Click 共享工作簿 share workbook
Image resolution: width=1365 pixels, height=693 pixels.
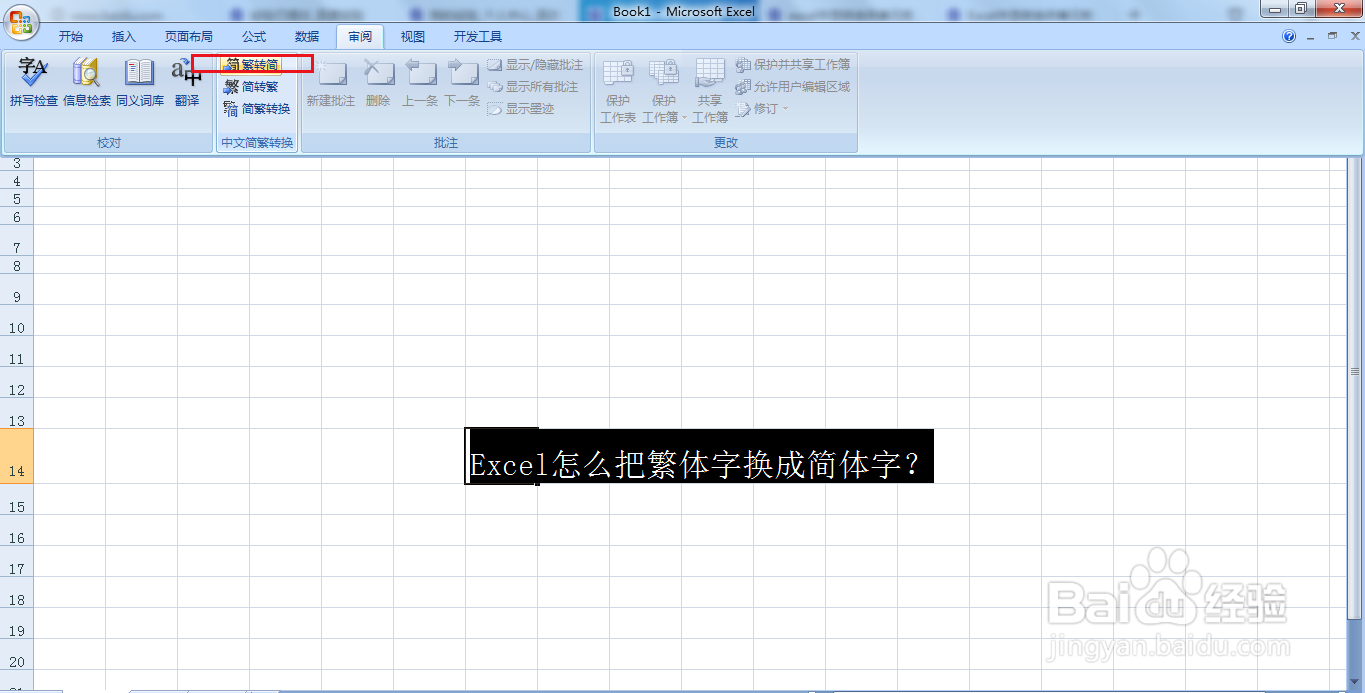click(x=710, y=90)
